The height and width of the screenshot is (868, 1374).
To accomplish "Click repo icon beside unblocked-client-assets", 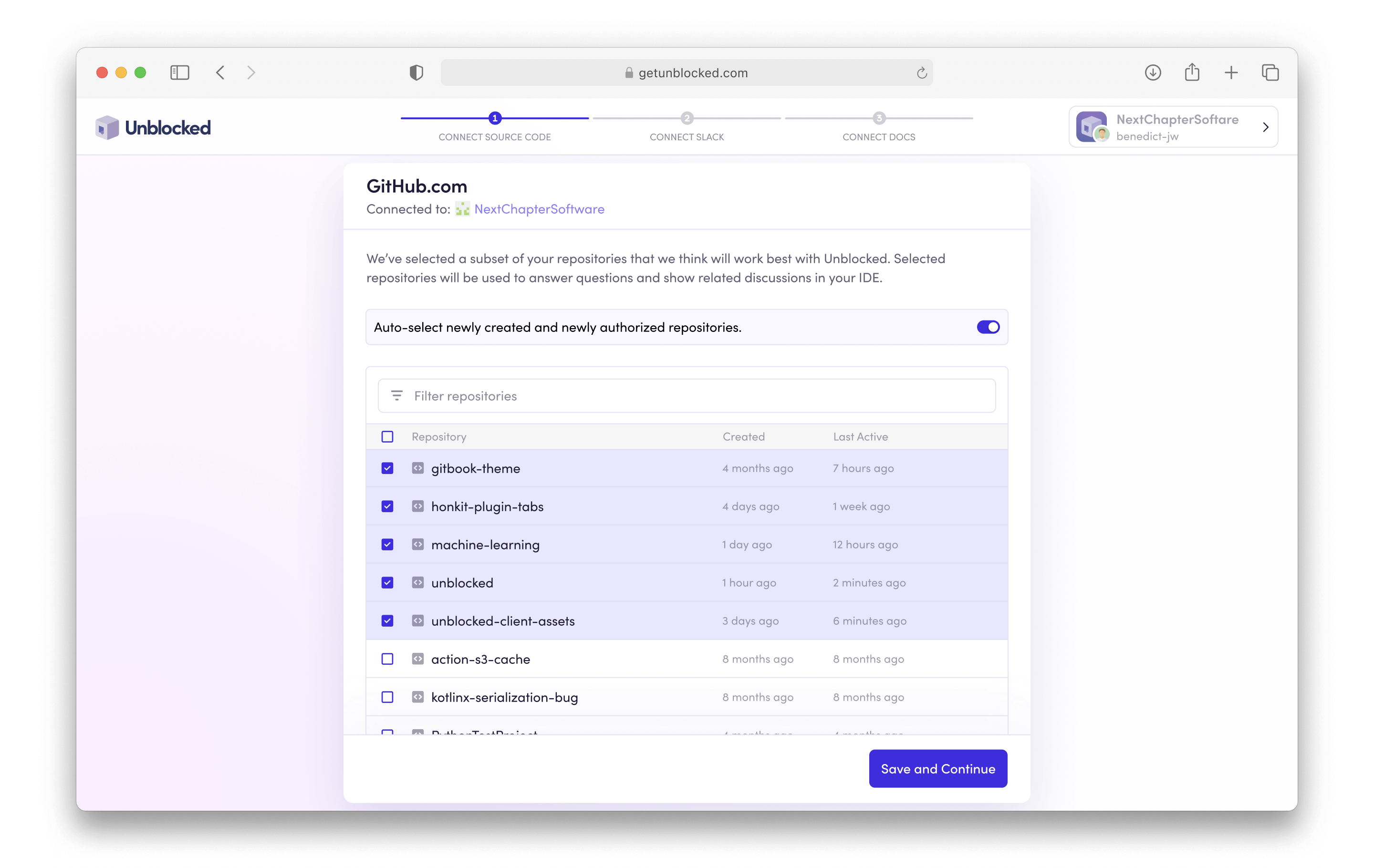I will coord(417,621).
